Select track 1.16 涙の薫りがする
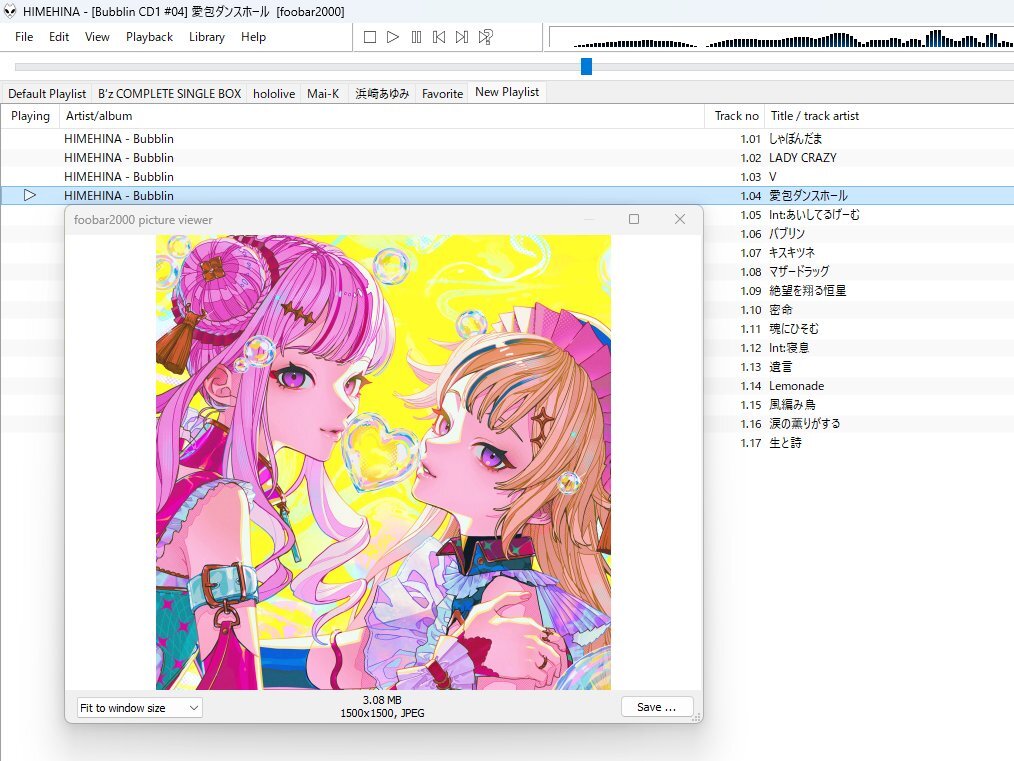 (859, 423)
